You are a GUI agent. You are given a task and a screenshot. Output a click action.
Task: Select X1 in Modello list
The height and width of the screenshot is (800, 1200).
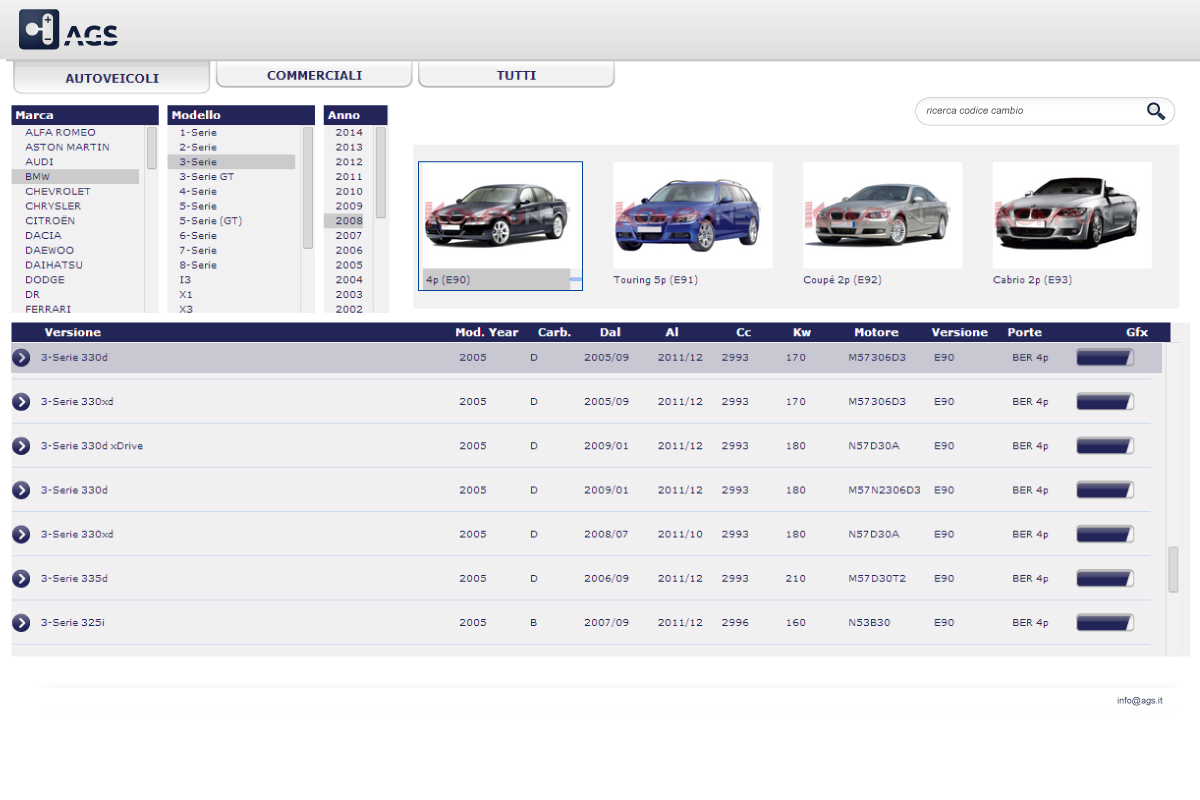tap(186, 295)
